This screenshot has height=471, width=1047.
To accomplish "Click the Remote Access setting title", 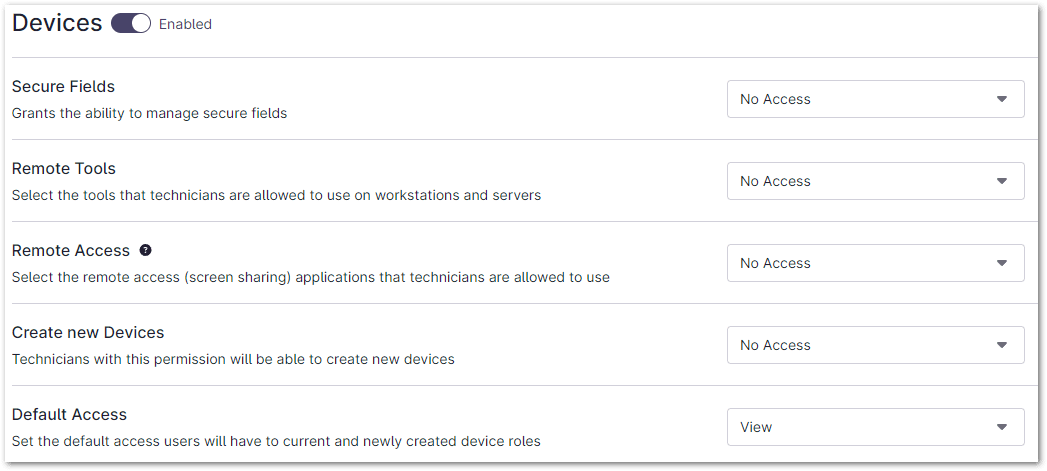I will 70,250.
